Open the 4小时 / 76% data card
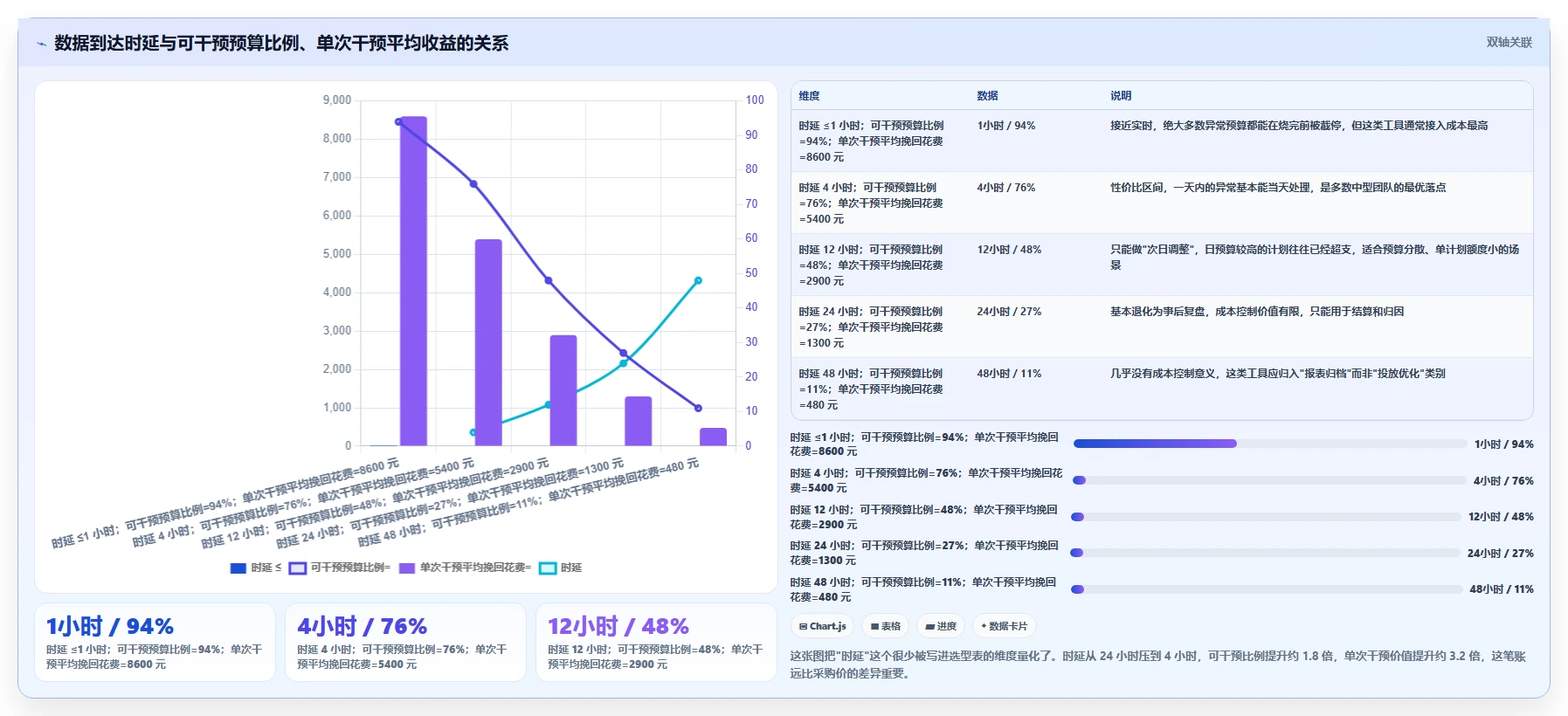The image size is (1568, 716). [405, 643]
